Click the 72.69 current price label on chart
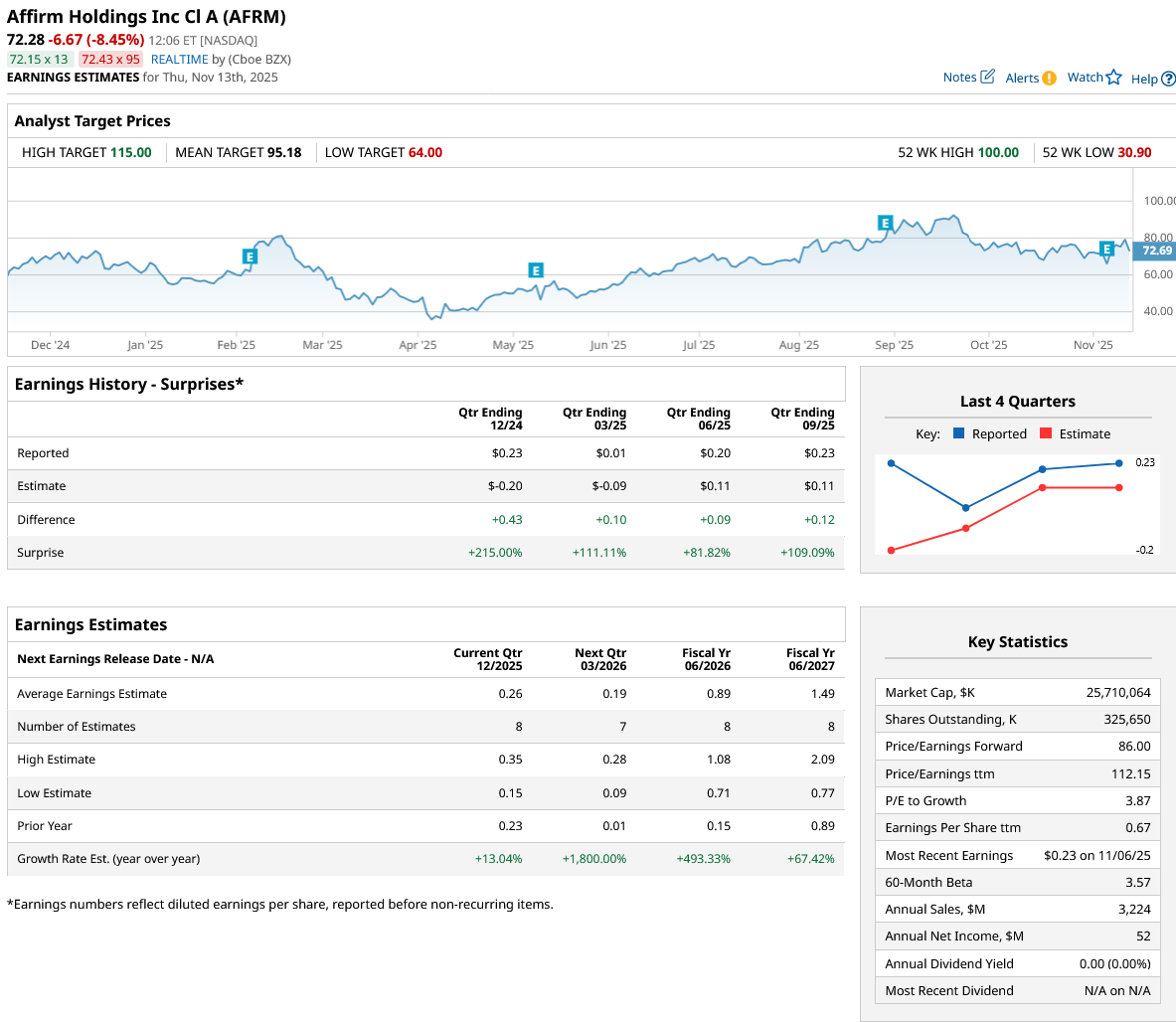The image size is (1176, 1022). (1154, 251)
